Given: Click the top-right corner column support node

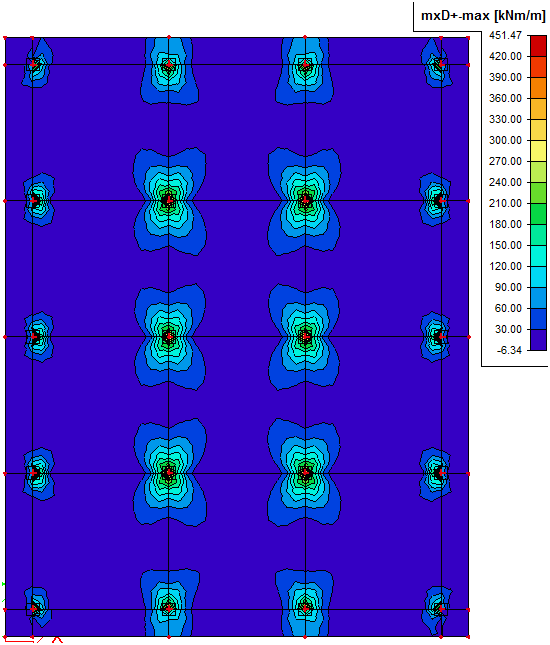Looking at the screenshot, I should (x=441, y=65).
